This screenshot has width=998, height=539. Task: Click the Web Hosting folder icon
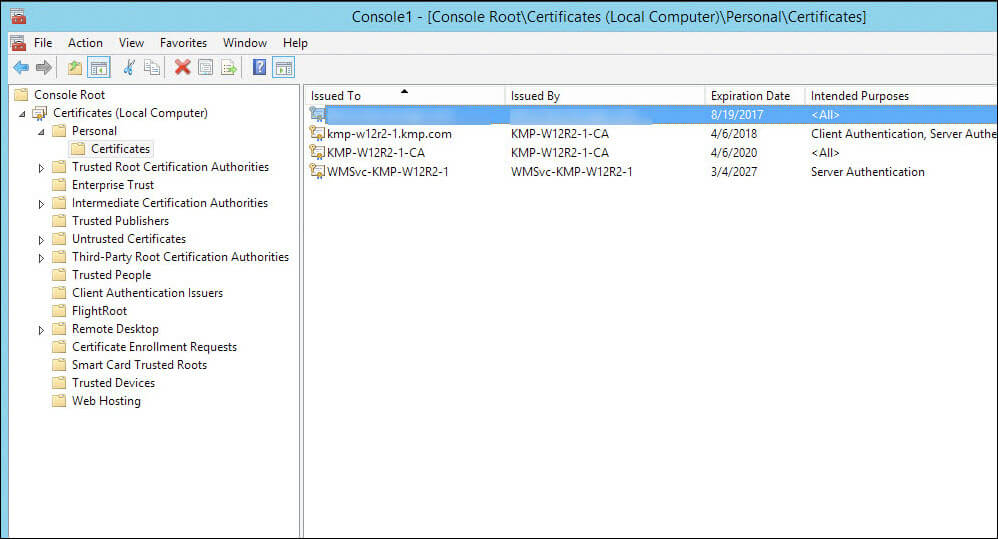point(59,401)
